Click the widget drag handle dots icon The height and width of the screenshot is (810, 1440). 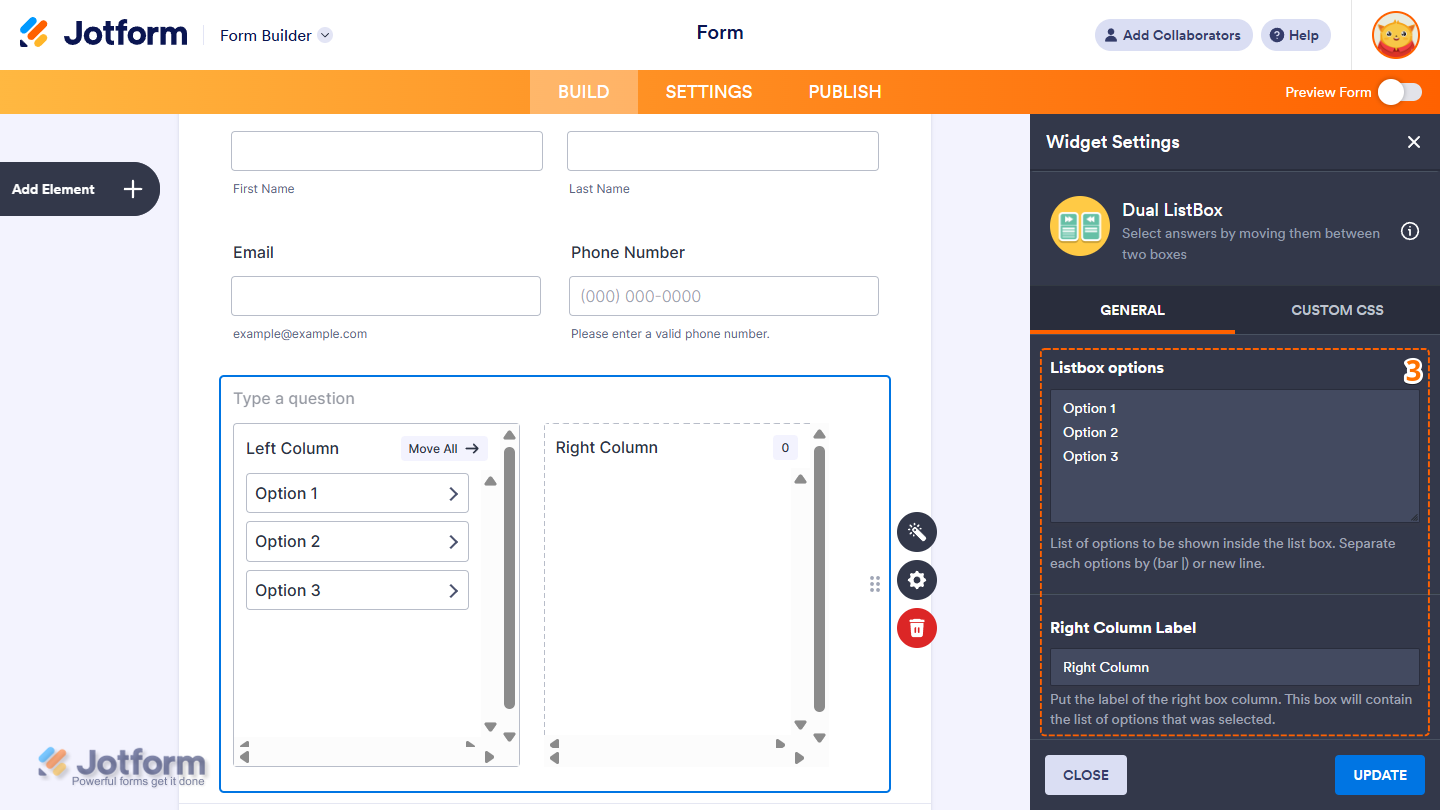click(x=875, y=583)
